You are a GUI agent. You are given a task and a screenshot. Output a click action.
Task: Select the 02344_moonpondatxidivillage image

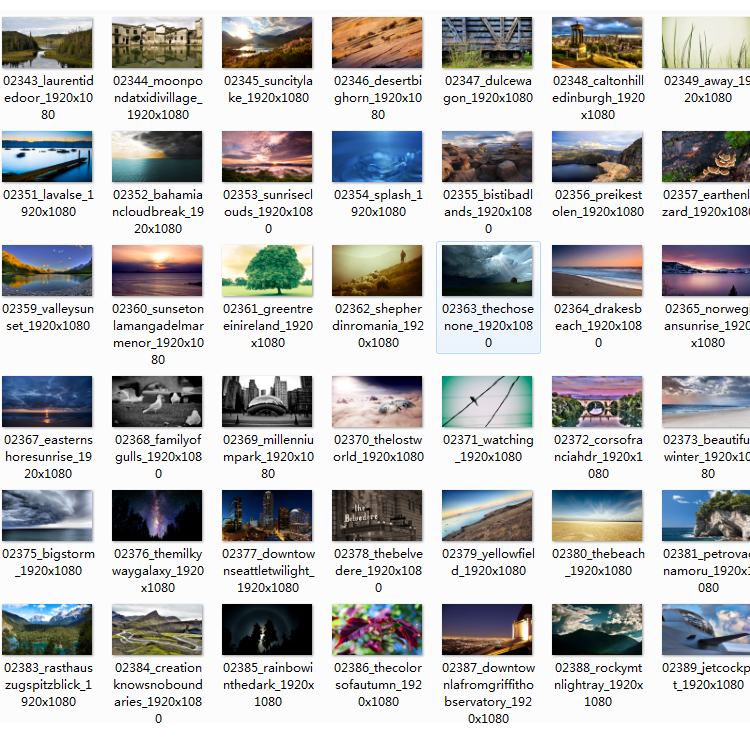[157, 43]
